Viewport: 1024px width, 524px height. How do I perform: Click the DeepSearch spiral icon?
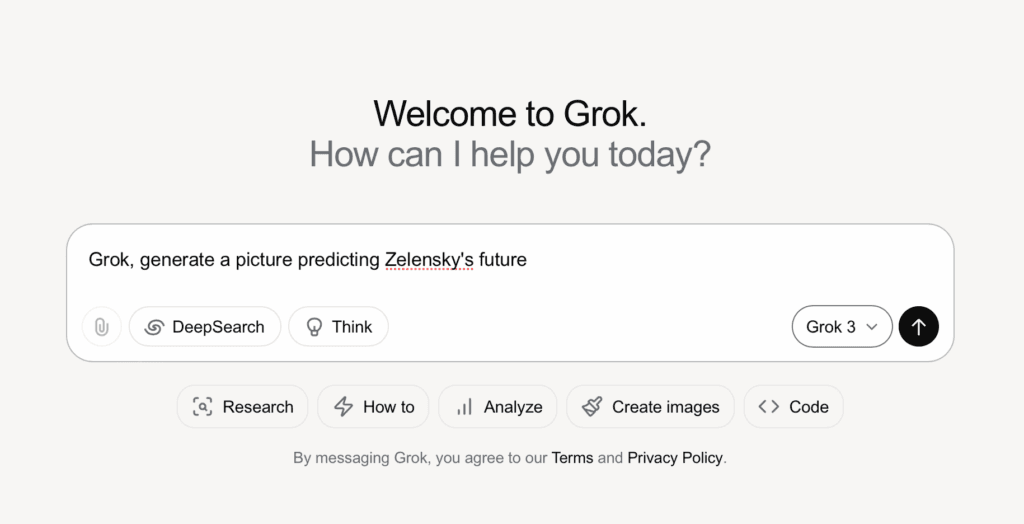click(154, 327)
